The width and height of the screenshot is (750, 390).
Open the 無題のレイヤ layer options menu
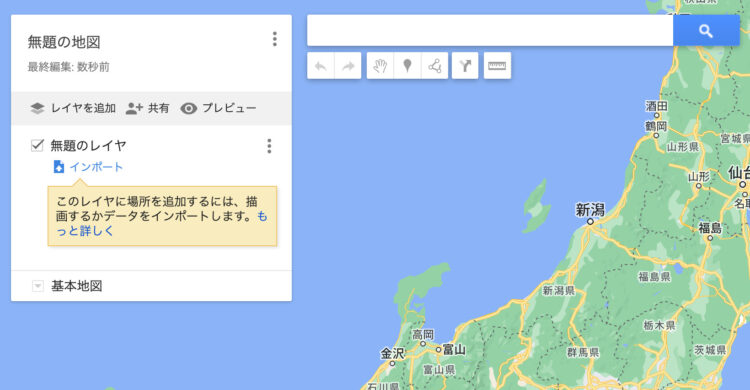pyautogui.click(x=269, y=146)
